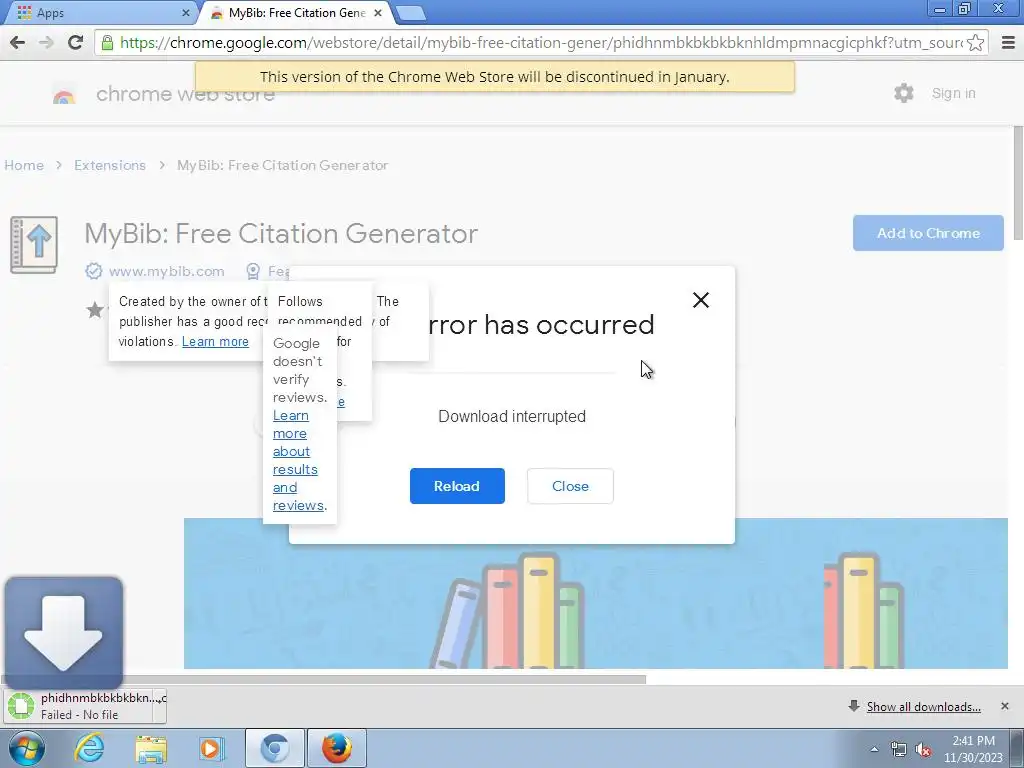This screenshot has height=768, width=1024.
Task: Launch Internet Explorer from the taskbar
Action: pyautogui.click(x=89, y=748)
